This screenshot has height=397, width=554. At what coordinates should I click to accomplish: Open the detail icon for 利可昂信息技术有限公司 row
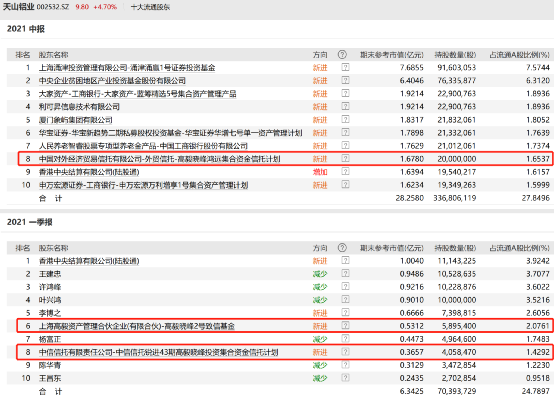click(345, 107)
